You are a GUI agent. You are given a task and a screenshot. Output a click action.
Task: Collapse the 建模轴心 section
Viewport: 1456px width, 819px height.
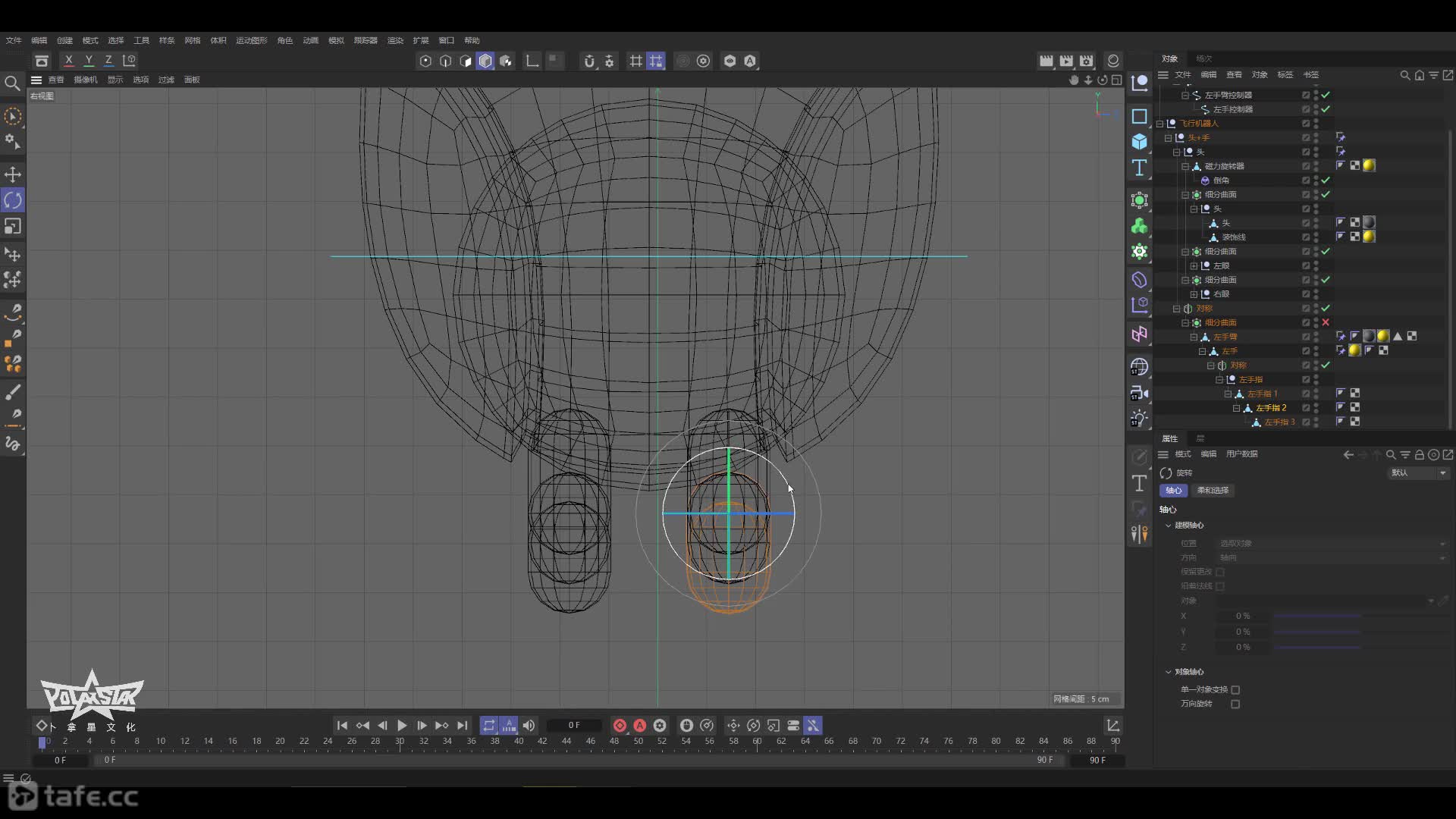pyautogui.click(x=1168, y=526)
